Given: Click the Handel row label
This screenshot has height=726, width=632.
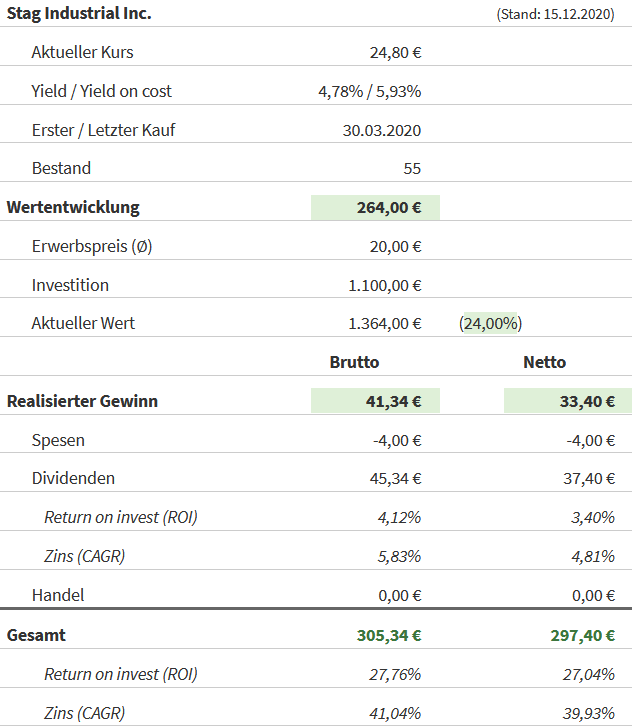Looking at the screenshot, I should 58,595.
